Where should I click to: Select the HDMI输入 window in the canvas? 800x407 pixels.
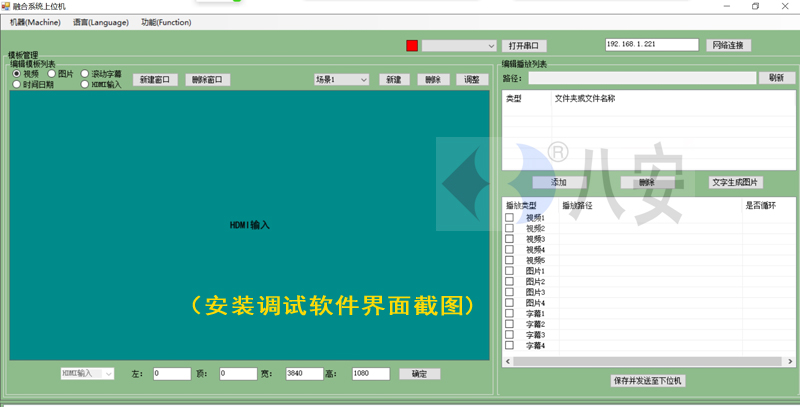(249, 225)
